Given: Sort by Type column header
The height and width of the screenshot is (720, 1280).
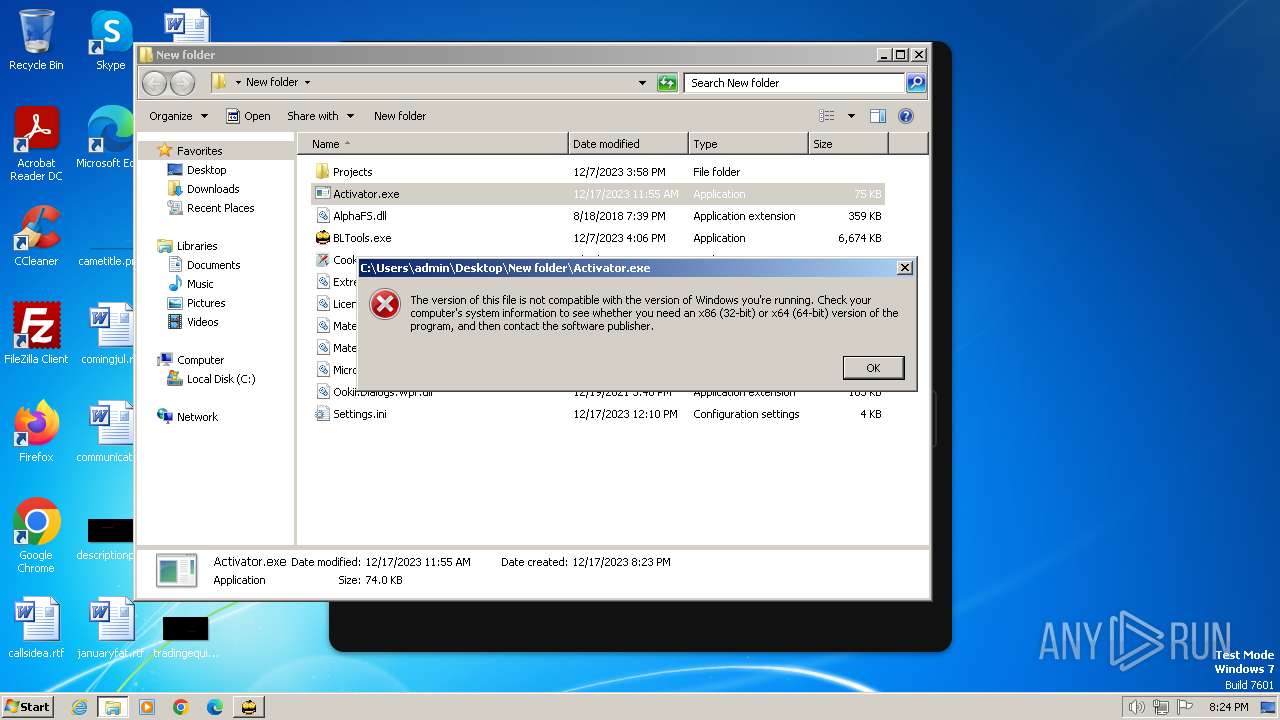Looking at the screenshot, I should (x=748, y=144).
